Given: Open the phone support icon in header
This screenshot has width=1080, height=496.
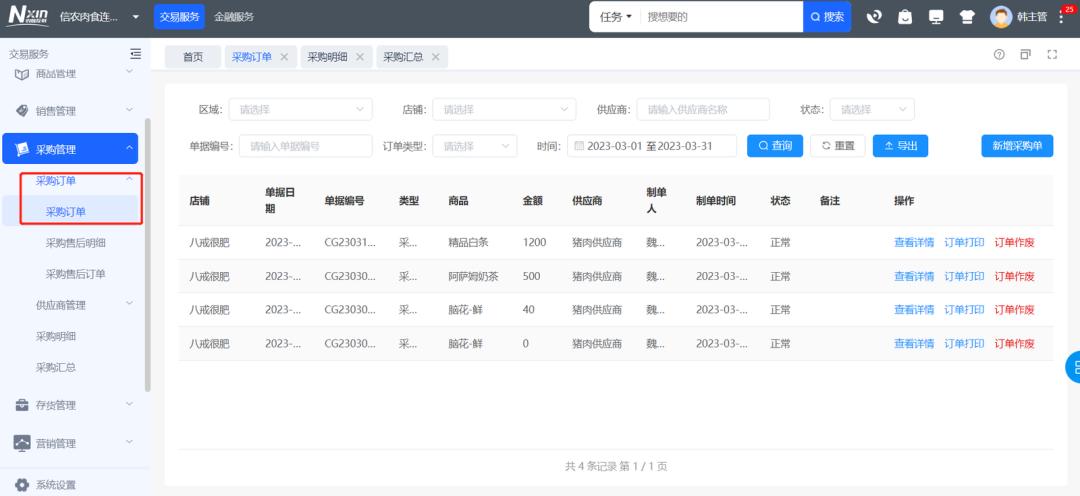Looking at the screenshot, I should [x=875, y=17].
